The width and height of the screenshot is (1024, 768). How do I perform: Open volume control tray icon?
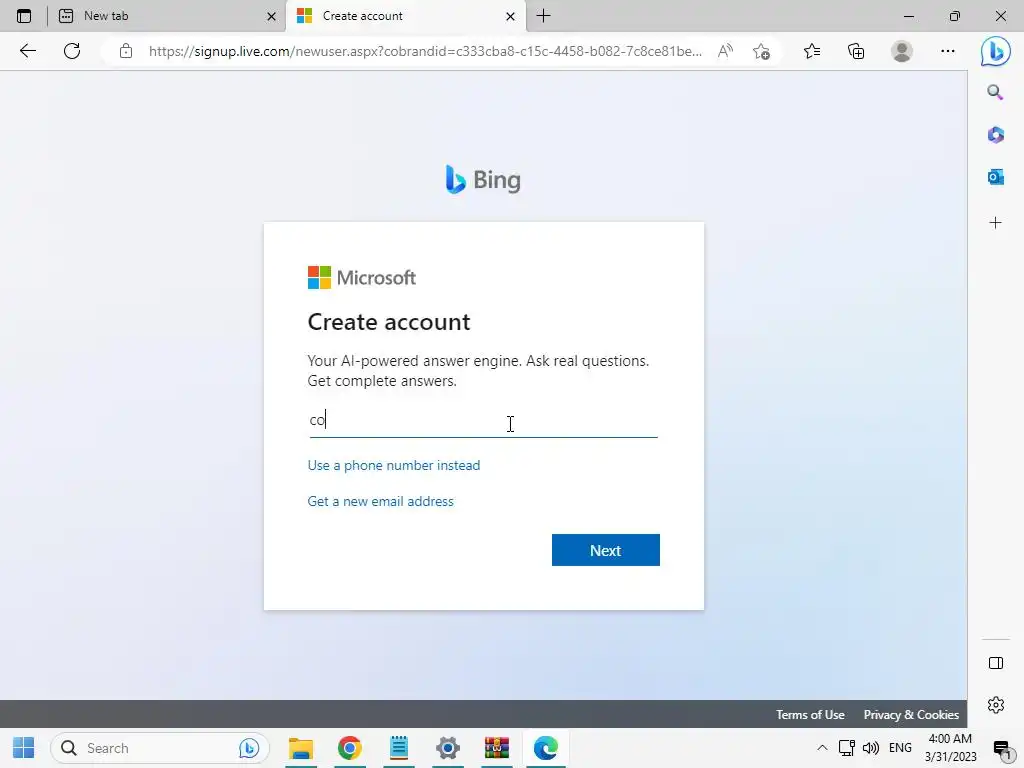coord(871,748)
